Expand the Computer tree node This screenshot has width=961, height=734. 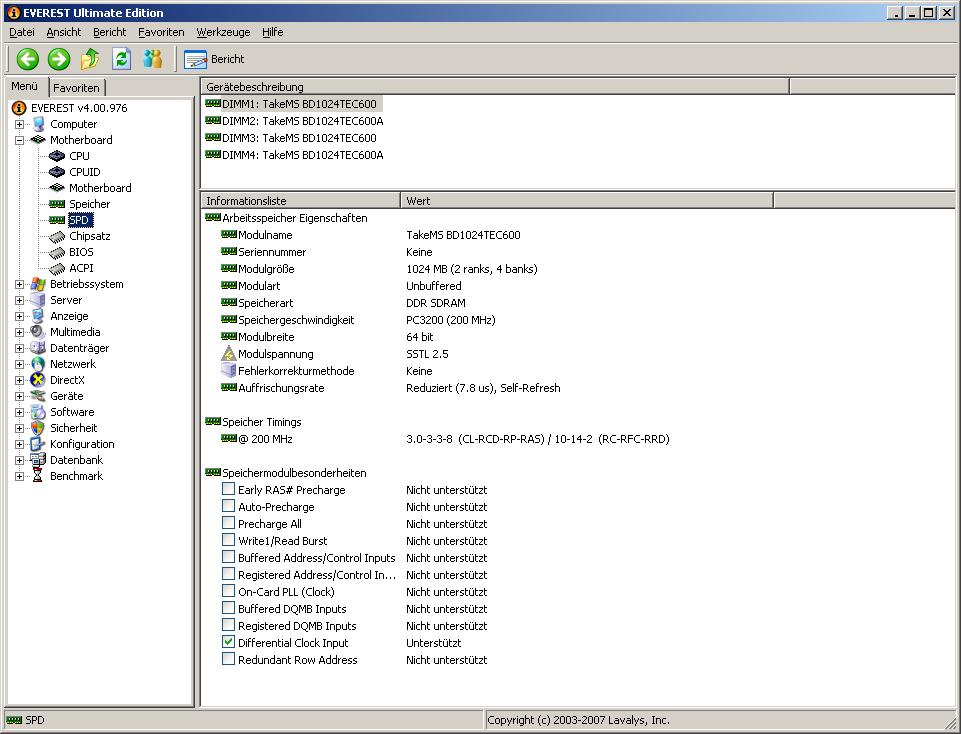point(20,124)
